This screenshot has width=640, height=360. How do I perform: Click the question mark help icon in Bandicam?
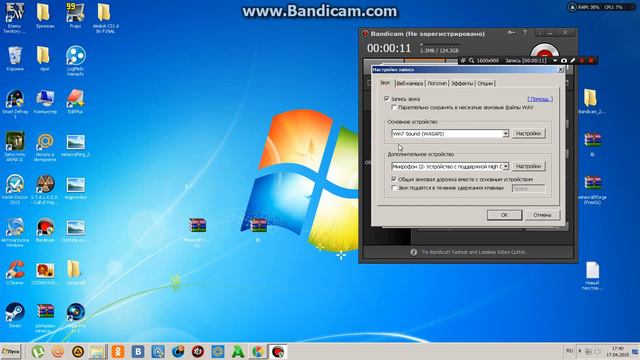(525, 33)
